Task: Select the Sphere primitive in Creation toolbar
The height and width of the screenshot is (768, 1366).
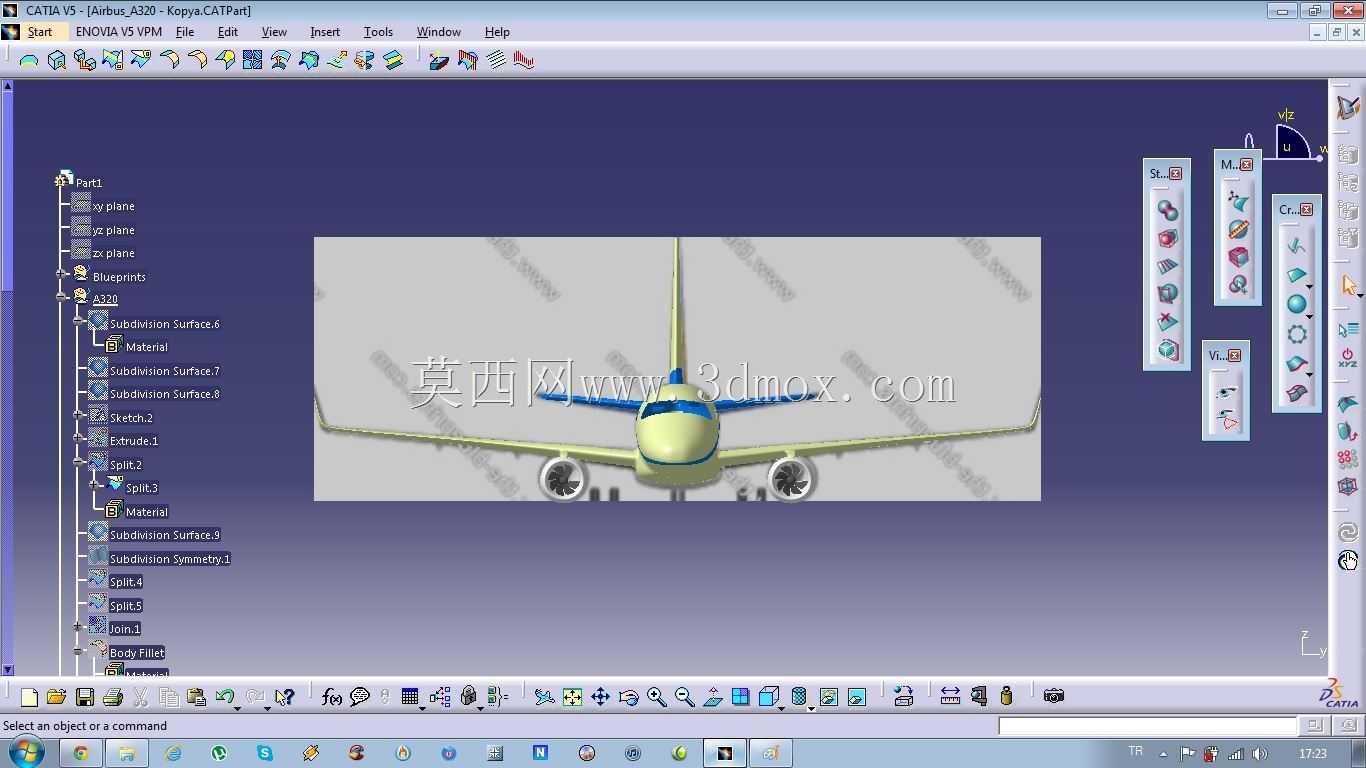Action: click(x=1296, y=304)
